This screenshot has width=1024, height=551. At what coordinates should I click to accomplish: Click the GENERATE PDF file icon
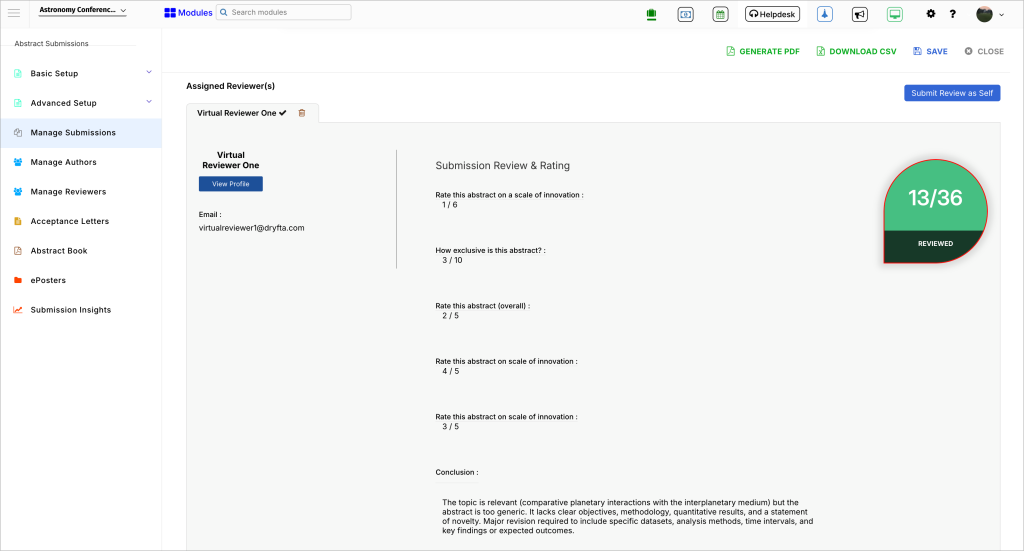(731, 52)
